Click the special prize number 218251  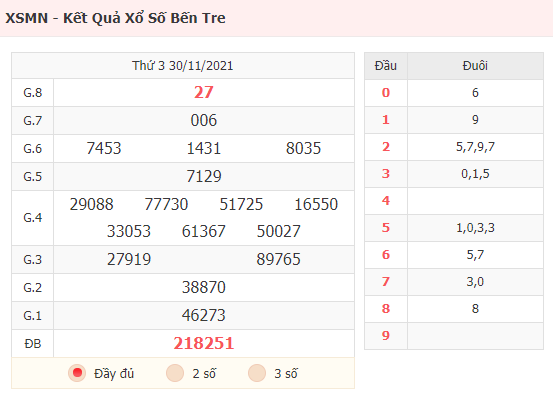point(204,343)
